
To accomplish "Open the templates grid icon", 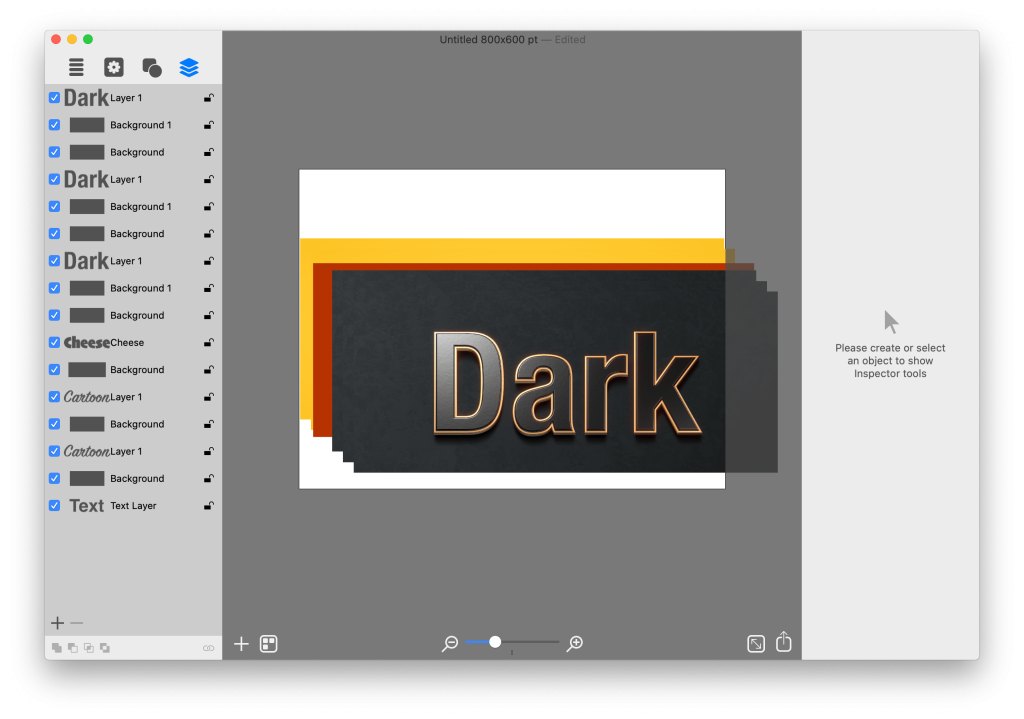I will (268, 643).
